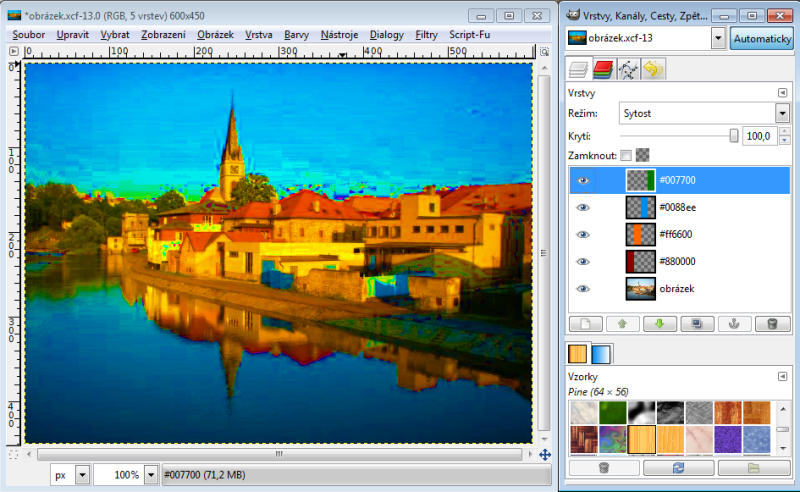Open the Undo history tab icon
Viewport: 800px width, 492px height.
(653, 69)
